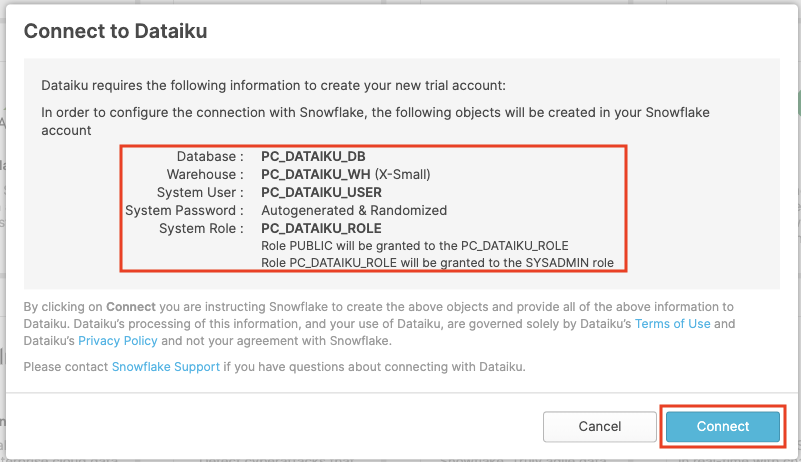
Task: Click the bold Connect word in disclaimer
Action: pos(130,306)
